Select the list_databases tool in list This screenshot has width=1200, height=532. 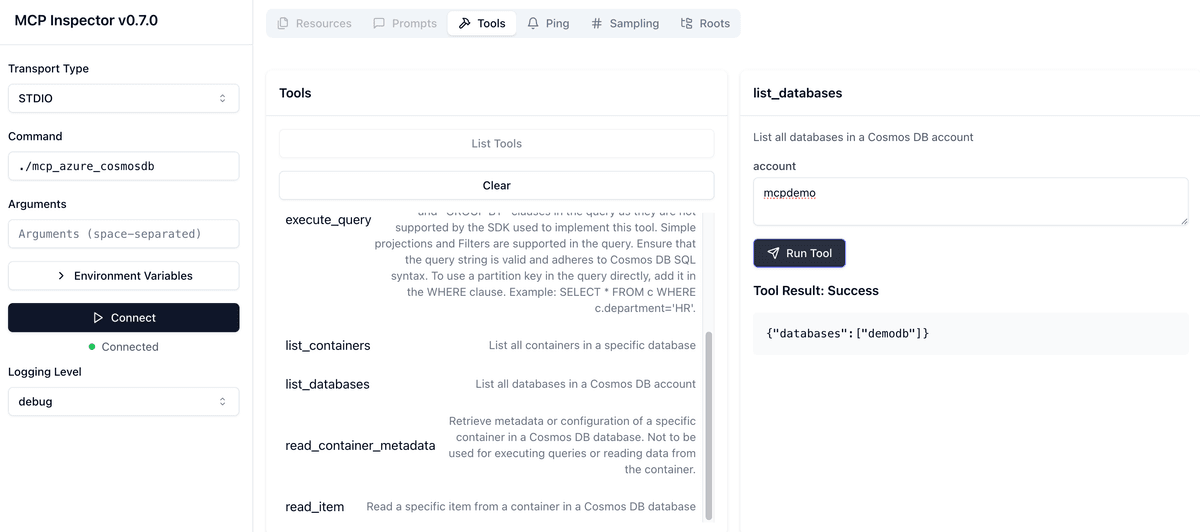click(327, 384)
